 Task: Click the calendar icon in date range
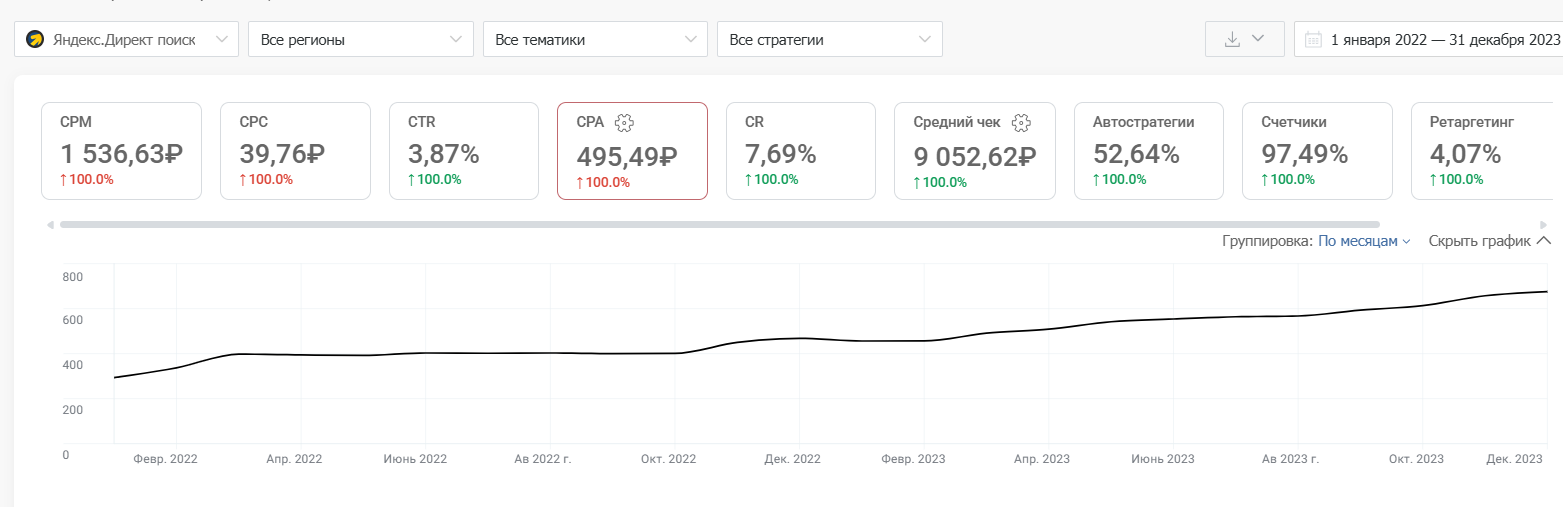(x=1313, y=40)
